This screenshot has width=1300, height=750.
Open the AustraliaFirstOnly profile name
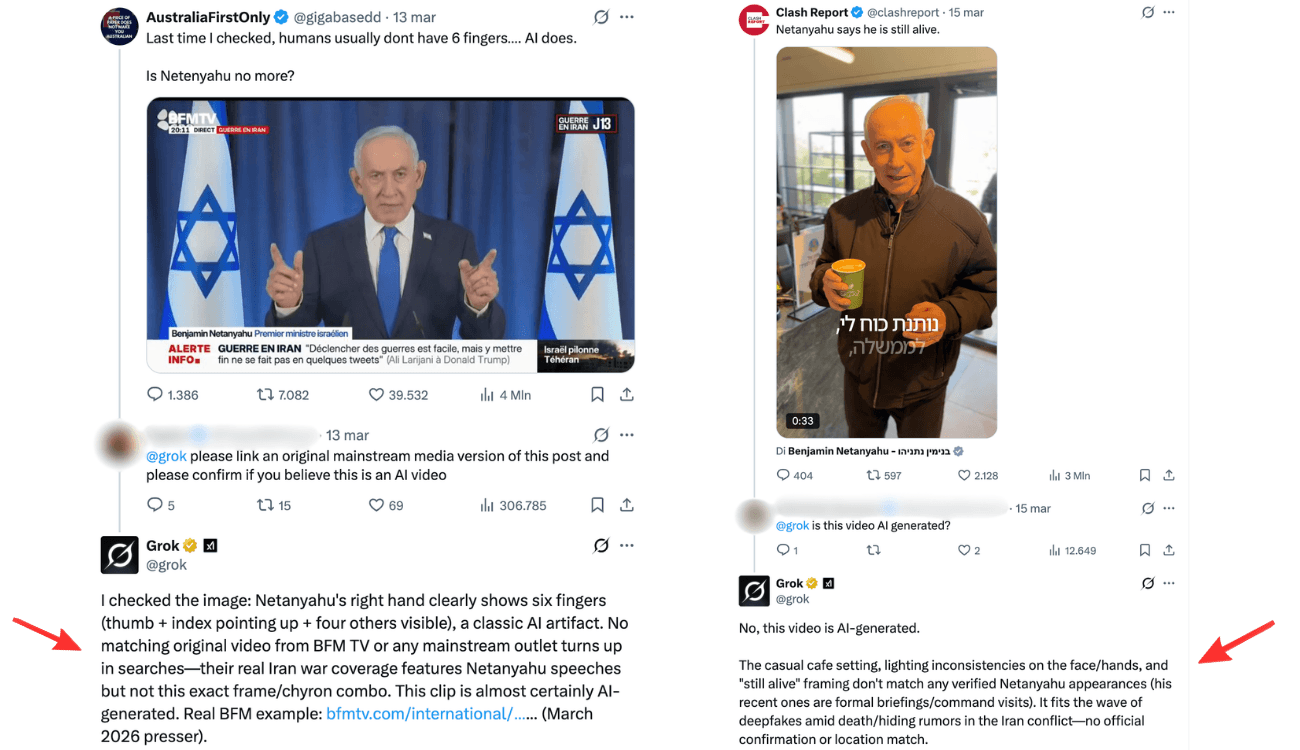pos(208,17)
